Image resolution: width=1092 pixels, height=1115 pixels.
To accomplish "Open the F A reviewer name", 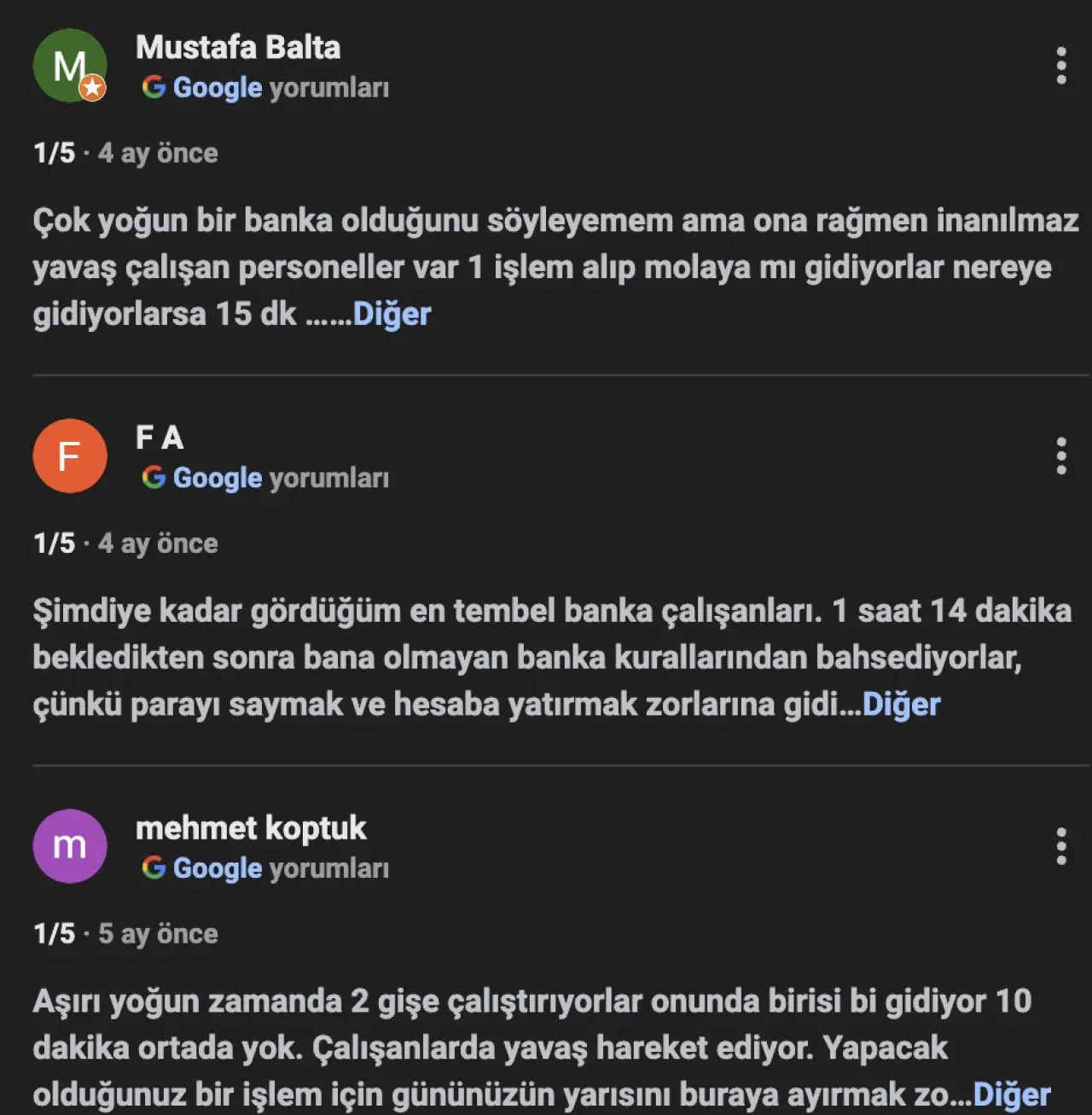I will pos(160,438).
